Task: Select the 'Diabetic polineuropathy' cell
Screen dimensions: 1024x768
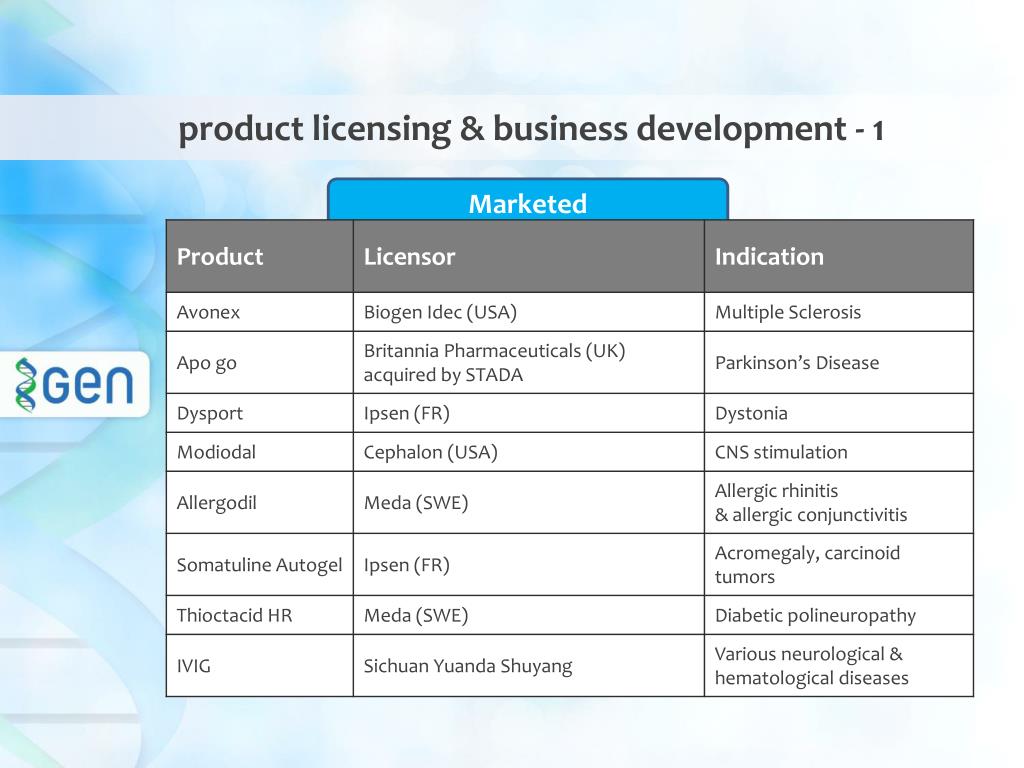Action: pos(839,615)
